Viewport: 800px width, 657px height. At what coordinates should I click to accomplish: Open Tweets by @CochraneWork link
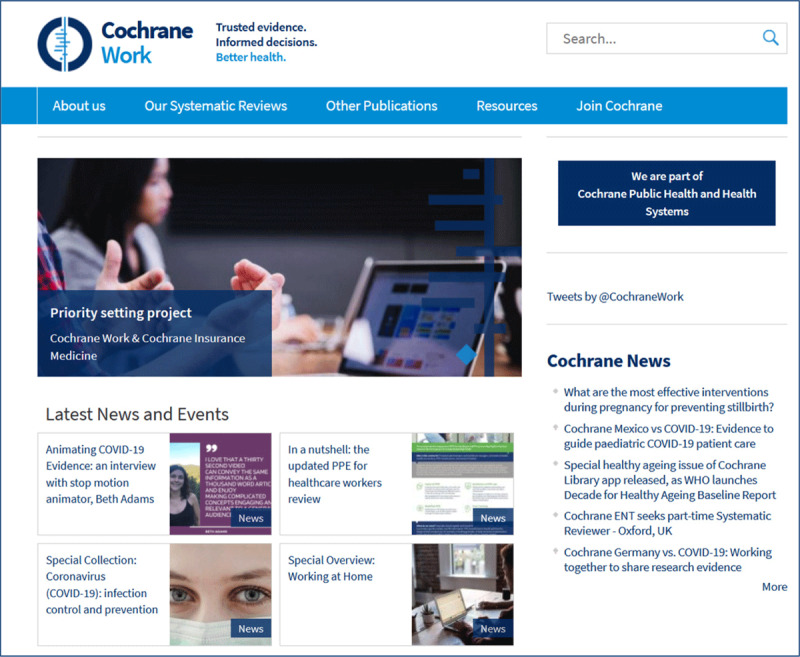[615, 296]
